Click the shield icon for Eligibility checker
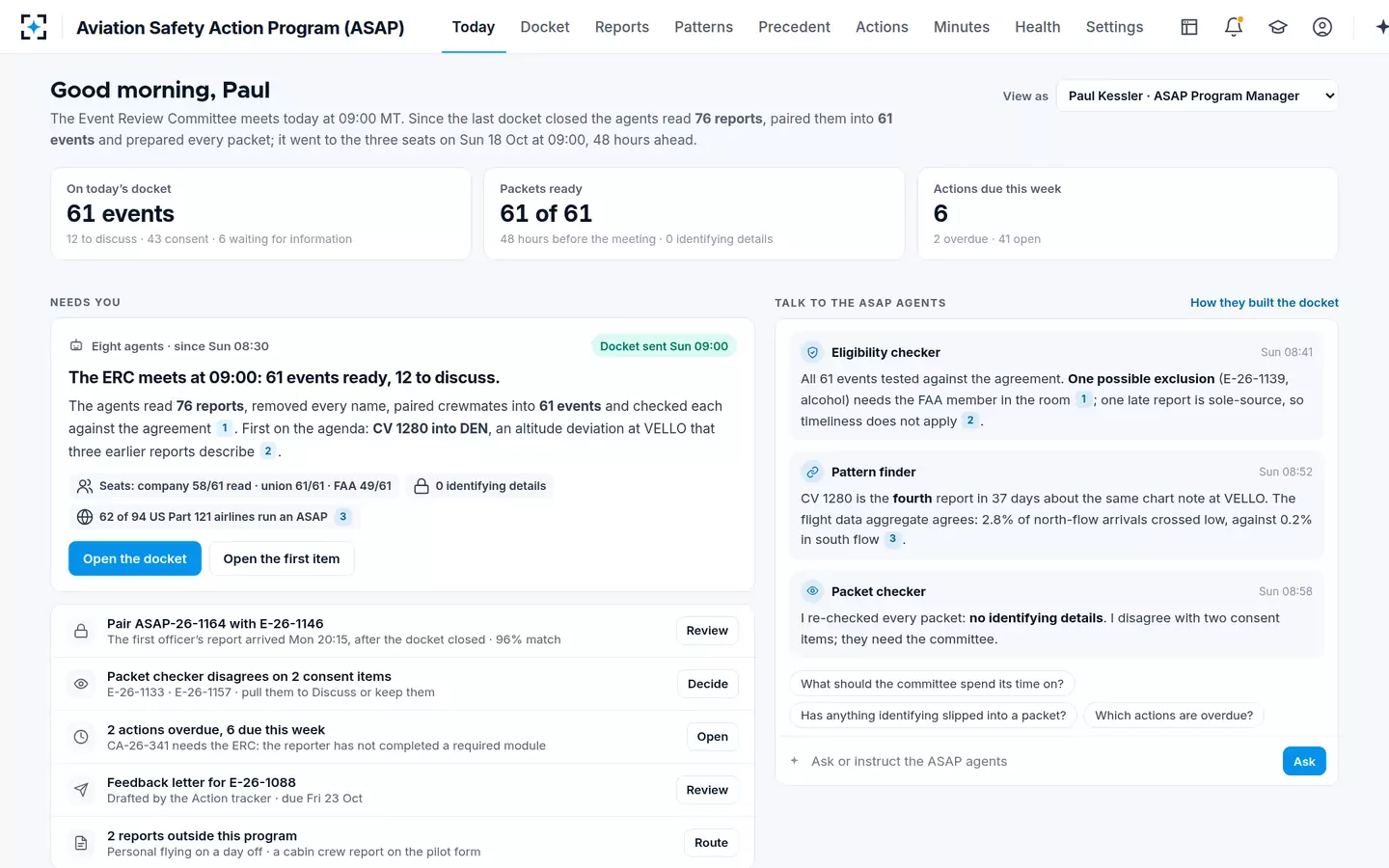The height and width of the screenshot is (868, 1389). click(812, 353)
